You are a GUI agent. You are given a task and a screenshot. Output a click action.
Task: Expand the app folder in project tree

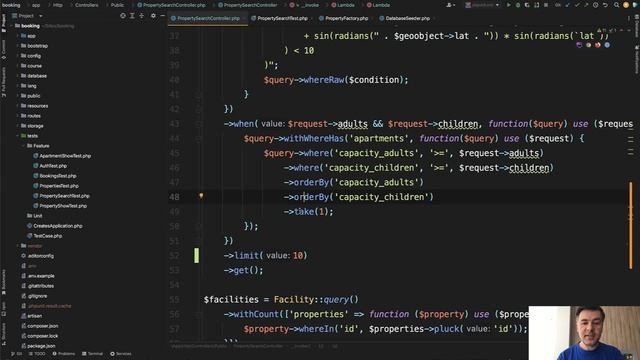pos(18,36)
